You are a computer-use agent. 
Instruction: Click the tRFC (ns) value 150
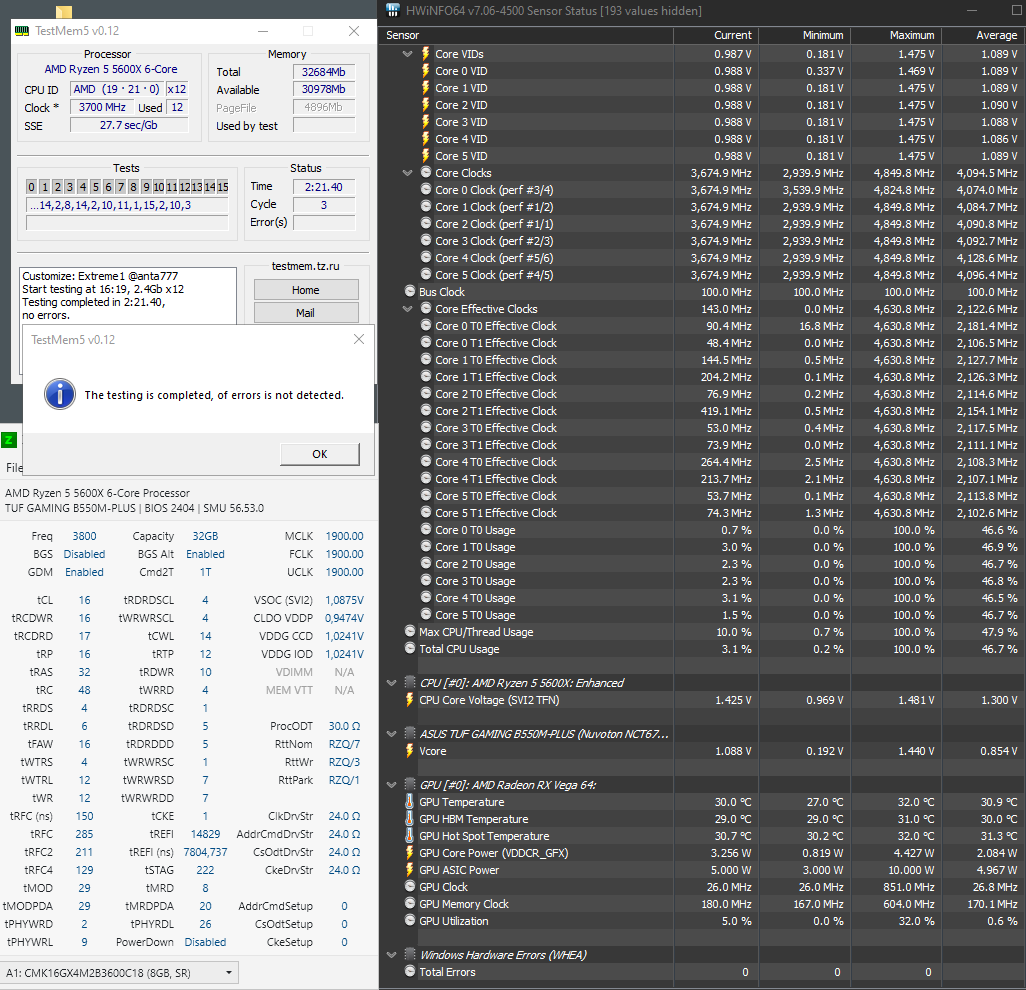[84, 816]
